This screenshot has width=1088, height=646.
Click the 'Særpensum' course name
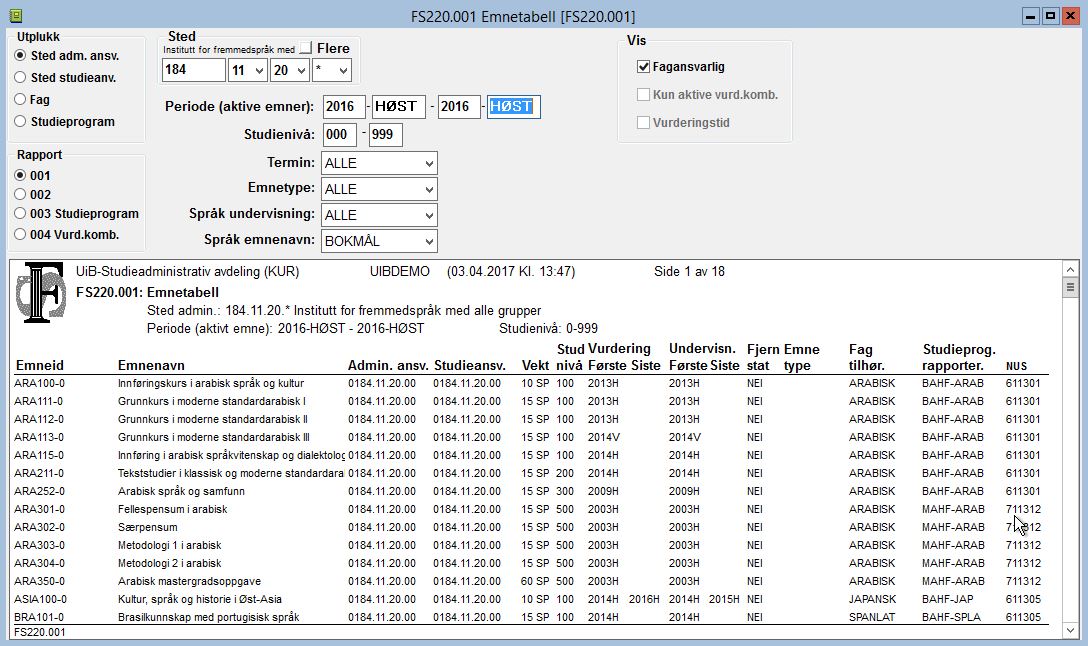pyautogui.click(x=148, y=528)
